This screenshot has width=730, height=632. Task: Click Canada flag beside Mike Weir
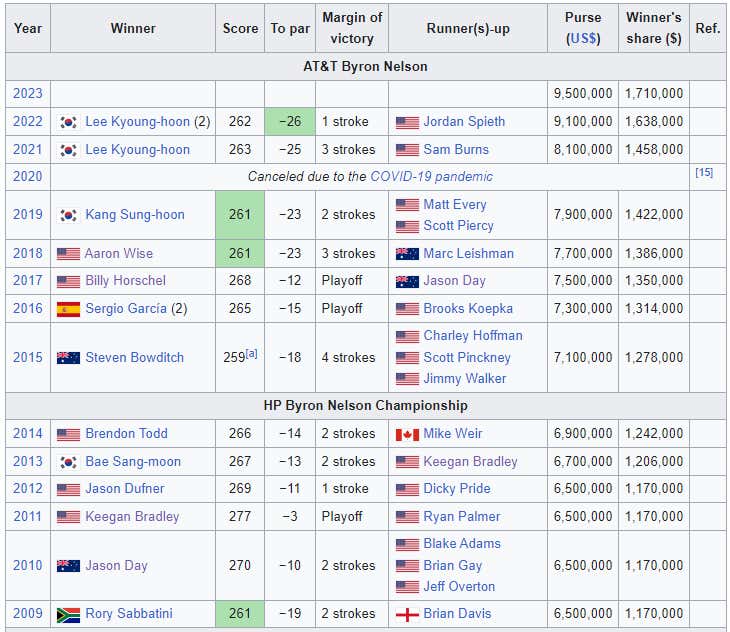[407, 435]
